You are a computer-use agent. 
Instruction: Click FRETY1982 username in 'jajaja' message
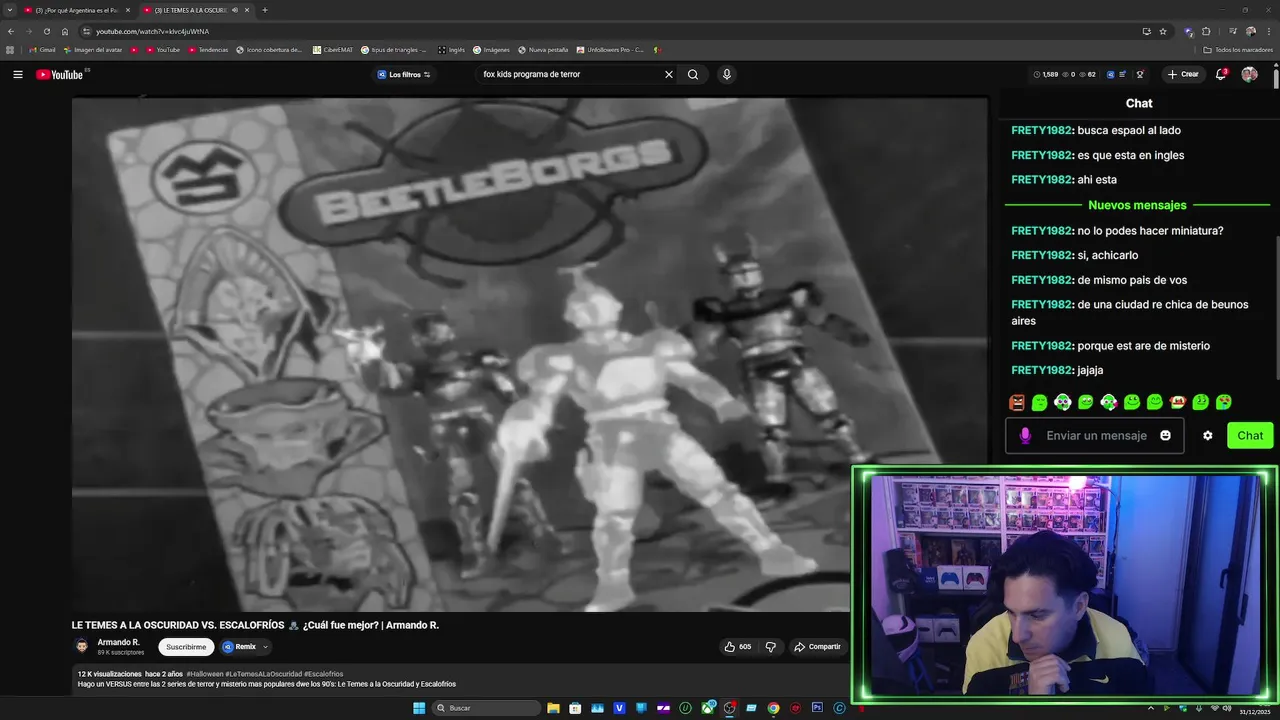[x=1041, y=370]
